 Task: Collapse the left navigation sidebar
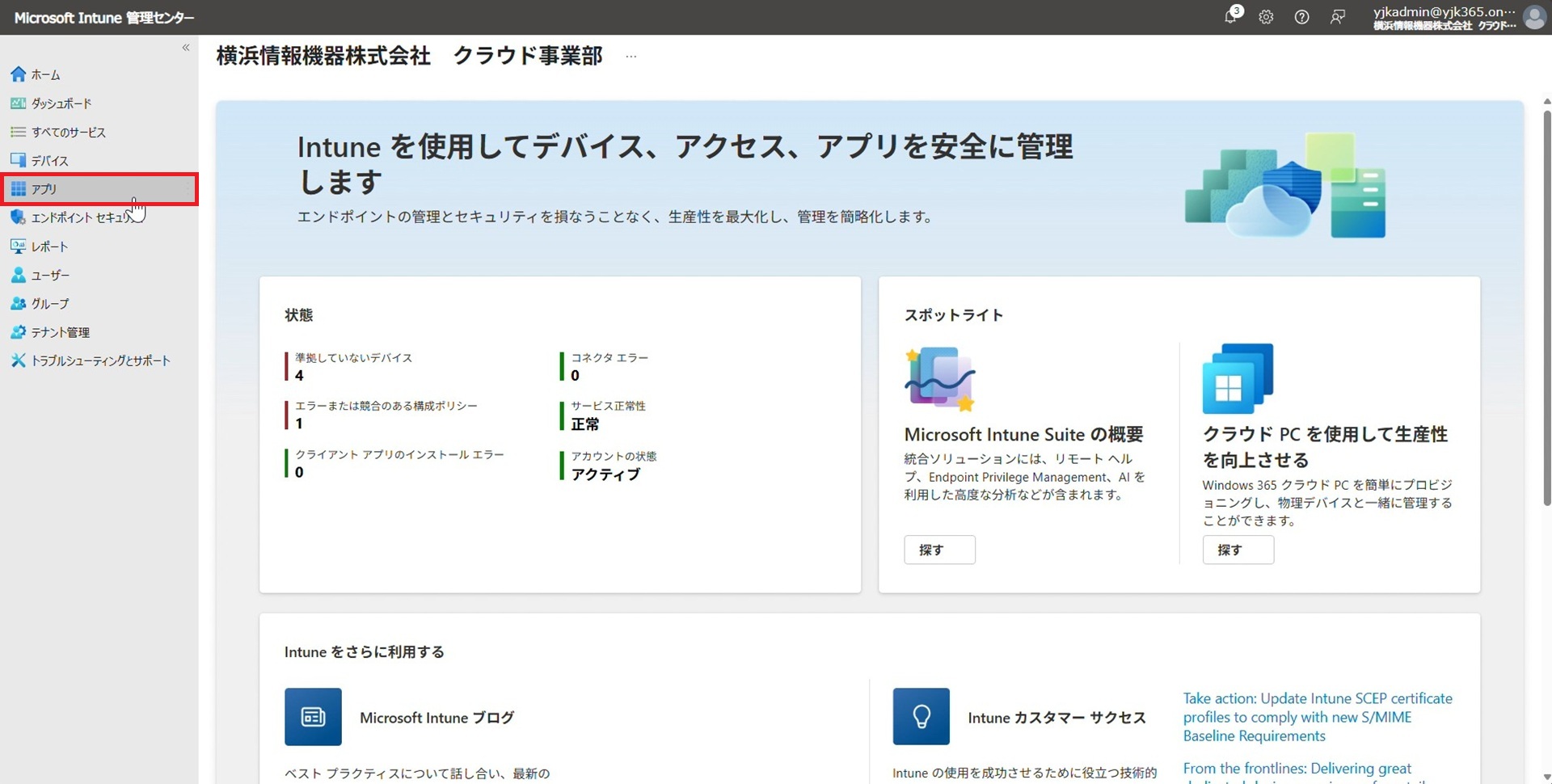click(186, 48)
